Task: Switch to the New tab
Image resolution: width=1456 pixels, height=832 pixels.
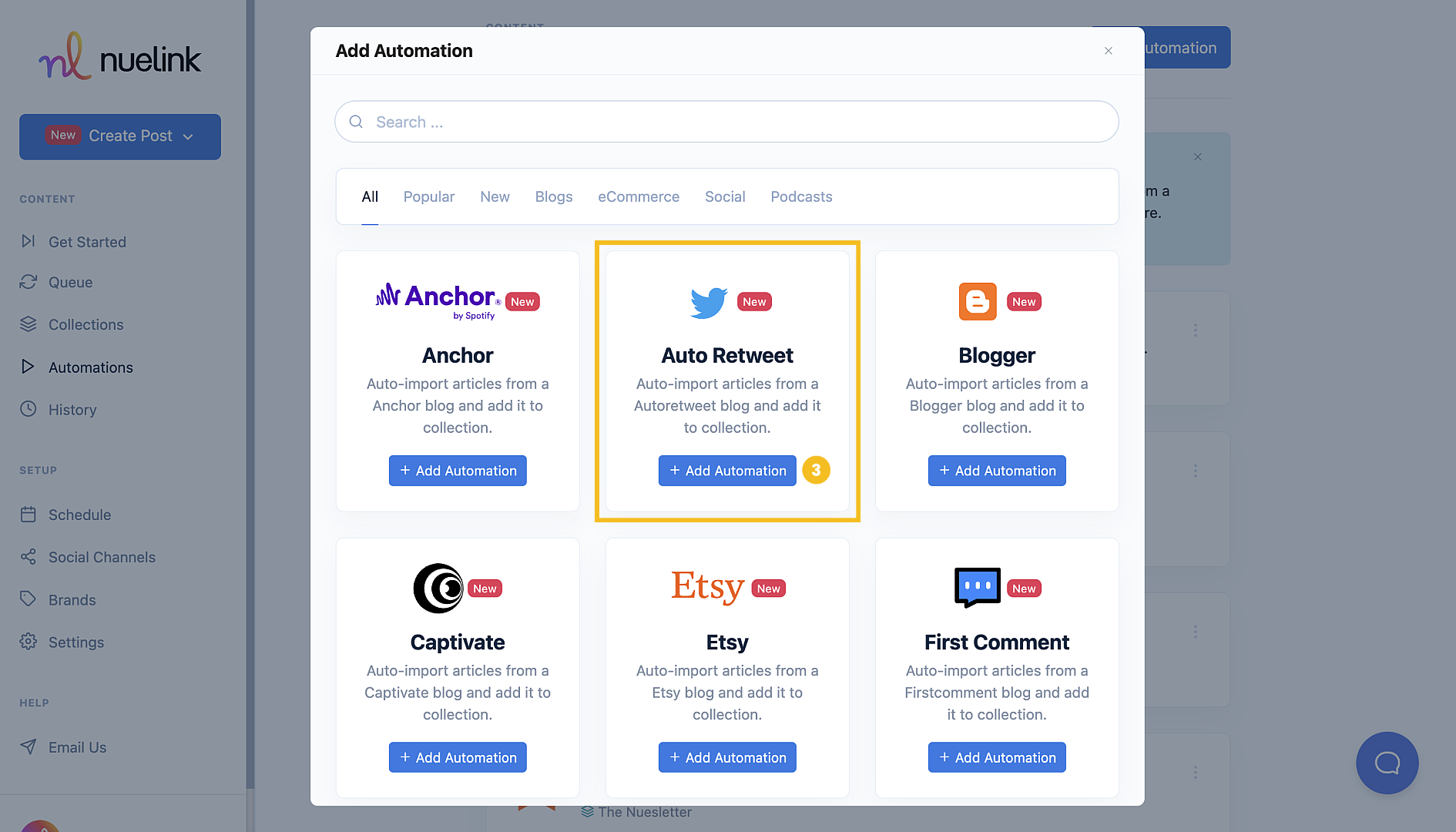Action: point(495,197)
